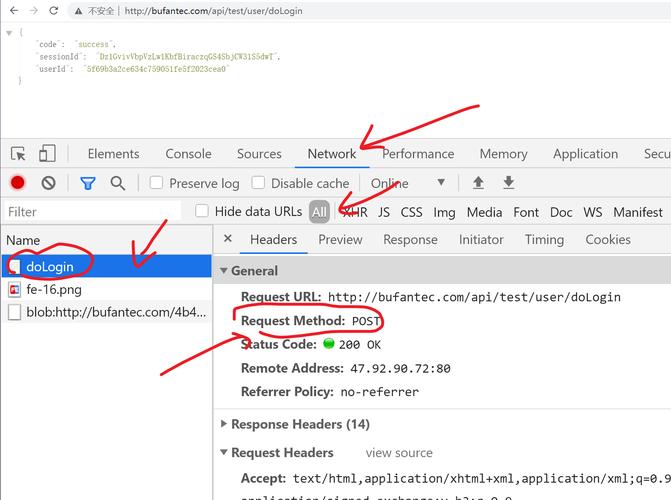
Task: Click the userId value in JSON
Action: point(156,69)
